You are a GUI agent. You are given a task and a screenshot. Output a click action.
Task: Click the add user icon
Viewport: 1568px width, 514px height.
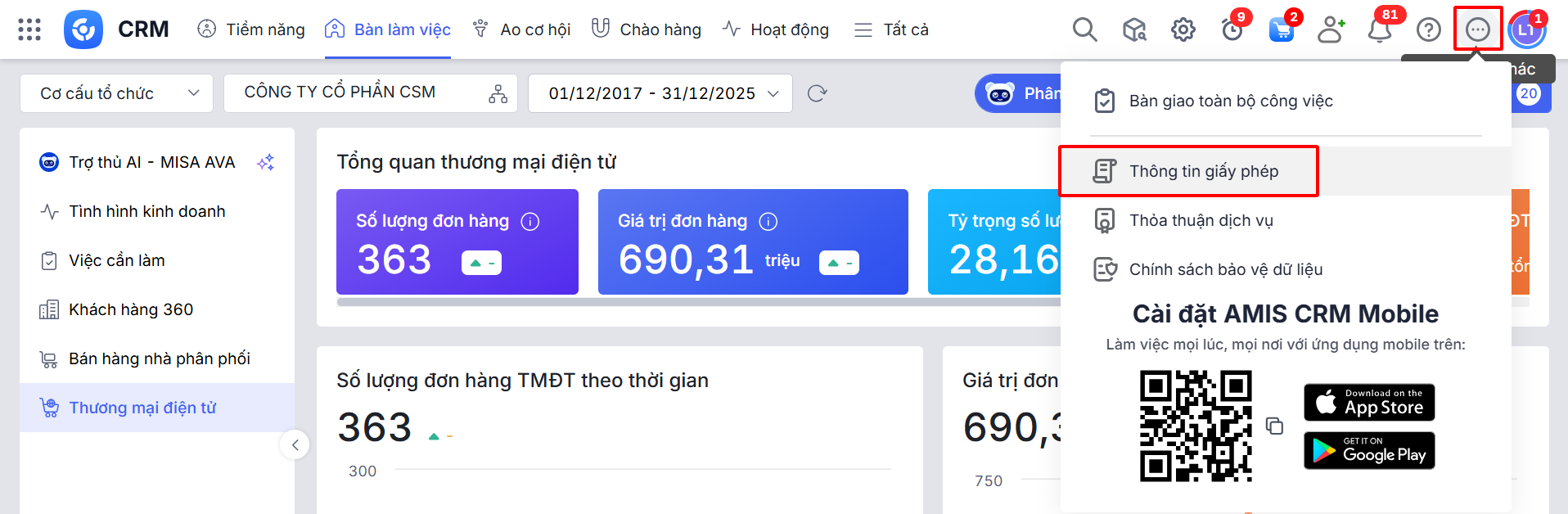coord(1331,29)
